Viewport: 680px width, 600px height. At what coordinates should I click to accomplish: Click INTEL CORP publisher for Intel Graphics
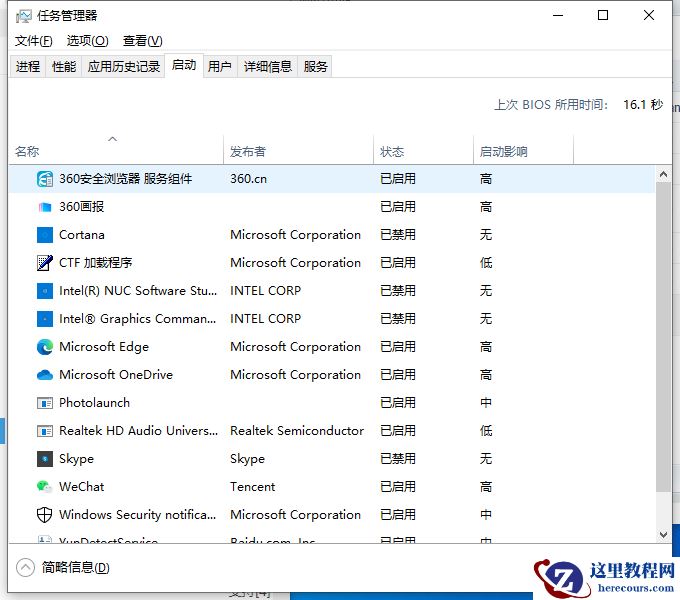(x=265, y=319)
